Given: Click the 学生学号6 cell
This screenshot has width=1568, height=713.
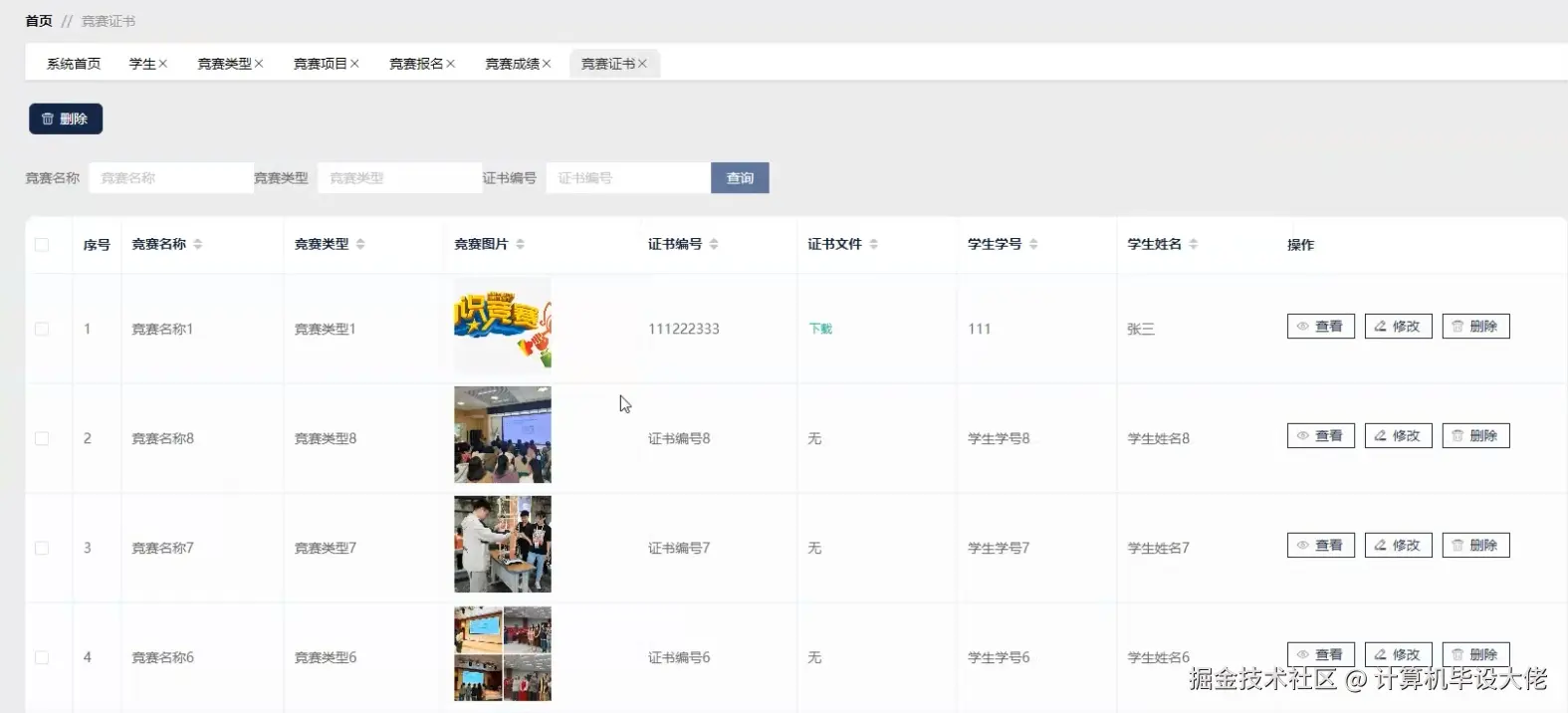Looking at the screenshot, I should (999, 657).
